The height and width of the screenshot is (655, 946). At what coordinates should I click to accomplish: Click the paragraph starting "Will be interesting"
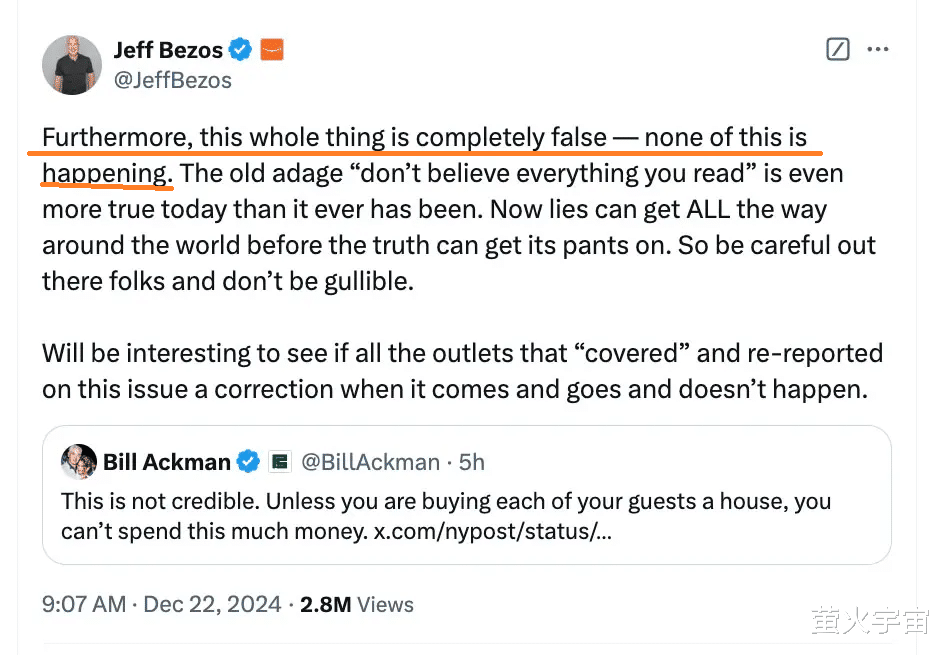click(x=462, y=371)
